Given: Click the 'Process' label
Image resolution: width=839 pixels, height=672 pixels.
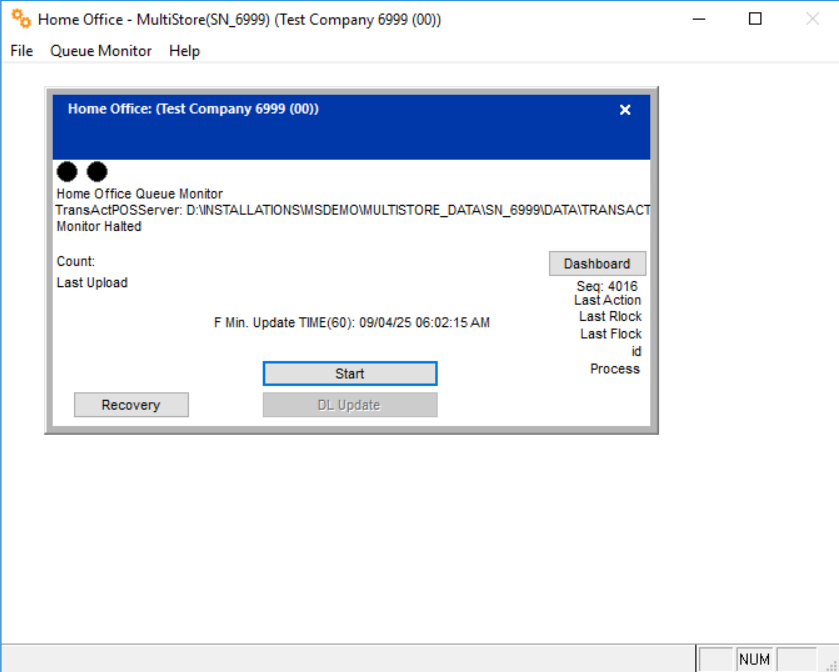Looking at the screenshot, I should 615,369.
